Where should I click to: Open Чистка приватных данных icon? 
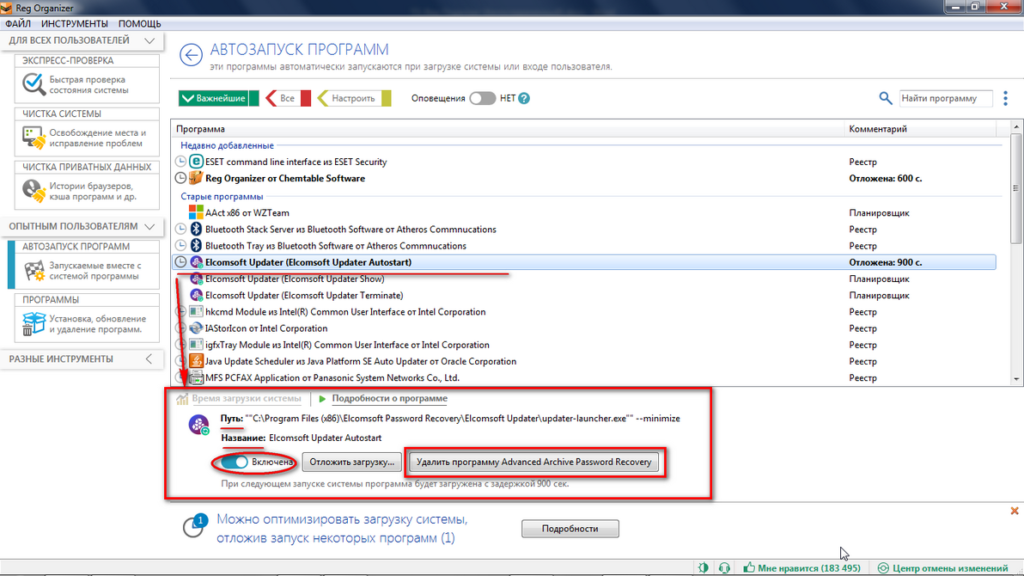32,191
